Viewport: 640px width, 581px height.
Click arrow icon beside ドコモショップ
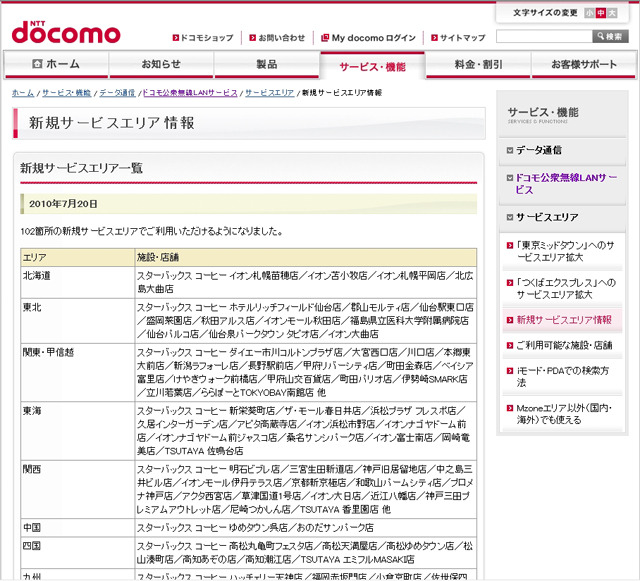(176, 38)
